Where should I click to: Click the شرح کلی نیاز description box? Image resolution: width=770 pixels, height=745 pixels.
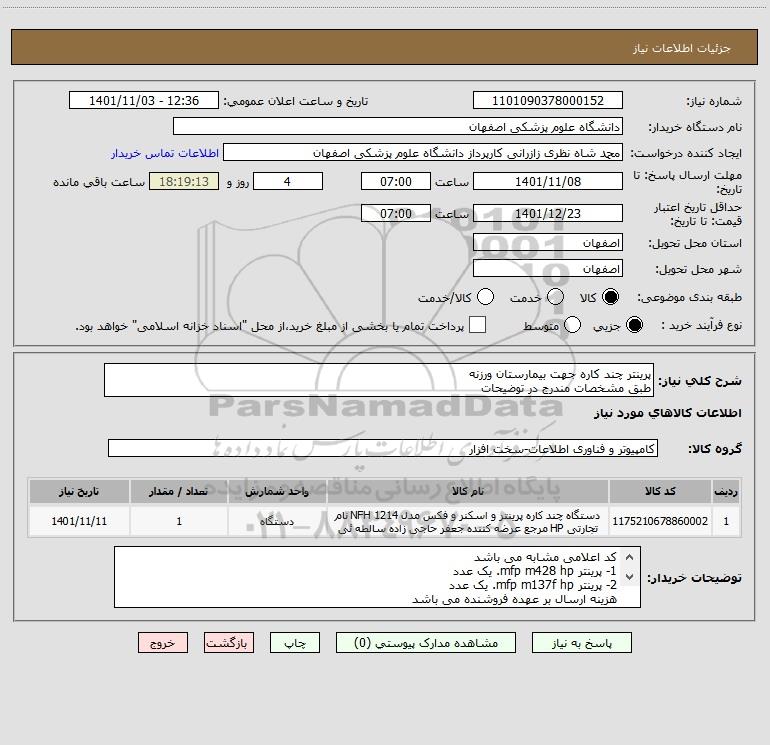[x=379, y=380]
